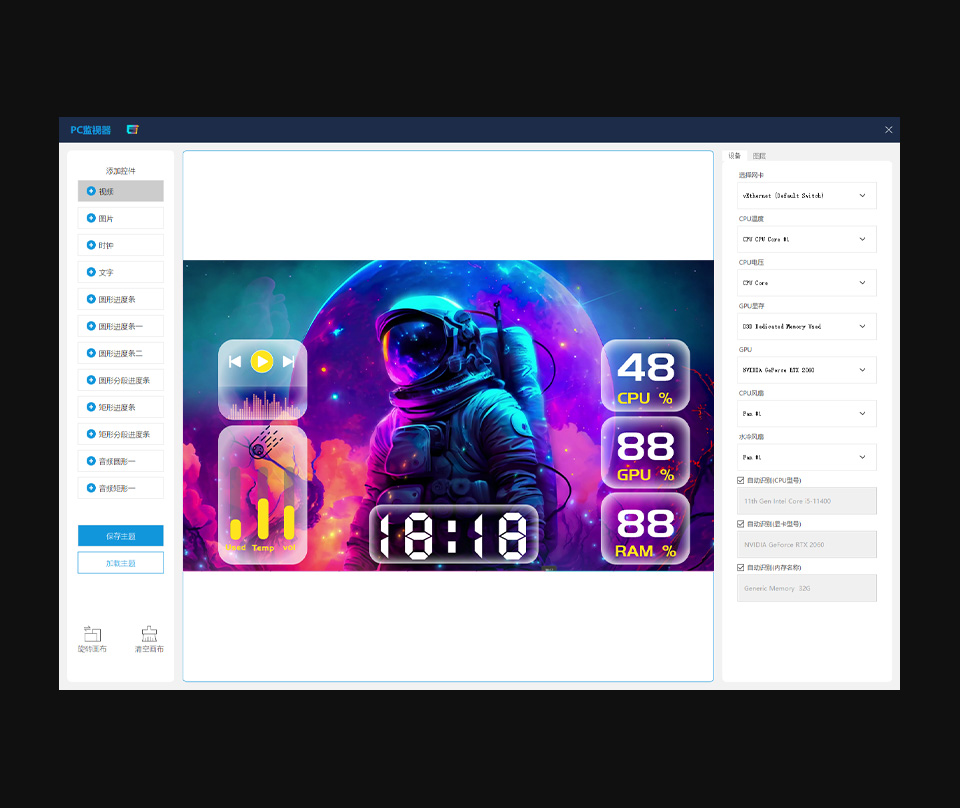
Task: Open the CPU电压 CPU Core dropdown
Action: [806, 283]
